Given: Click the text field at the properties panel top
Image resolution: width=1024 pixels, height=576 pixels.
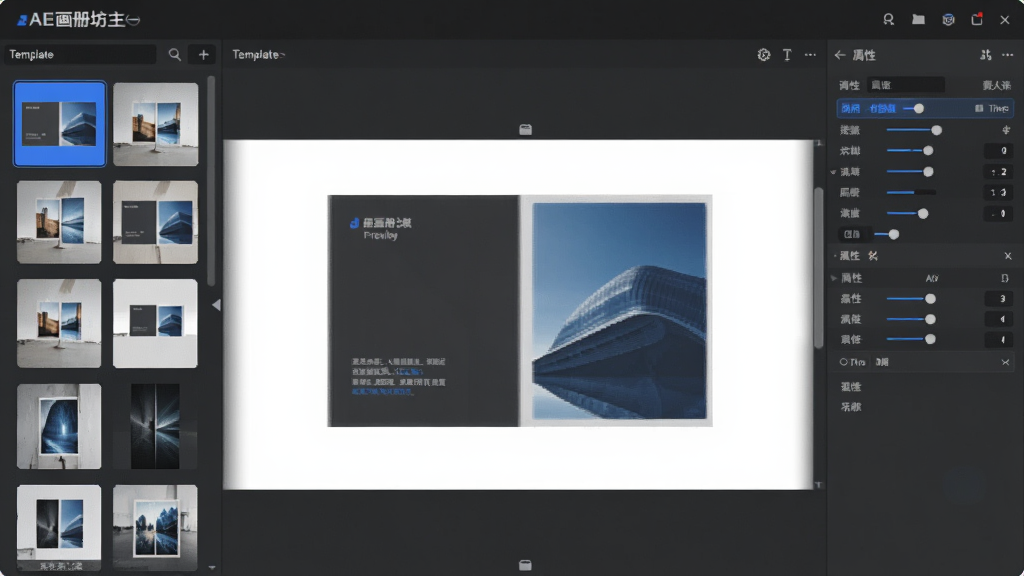Looking at the screenshot, I should (906, 85).
